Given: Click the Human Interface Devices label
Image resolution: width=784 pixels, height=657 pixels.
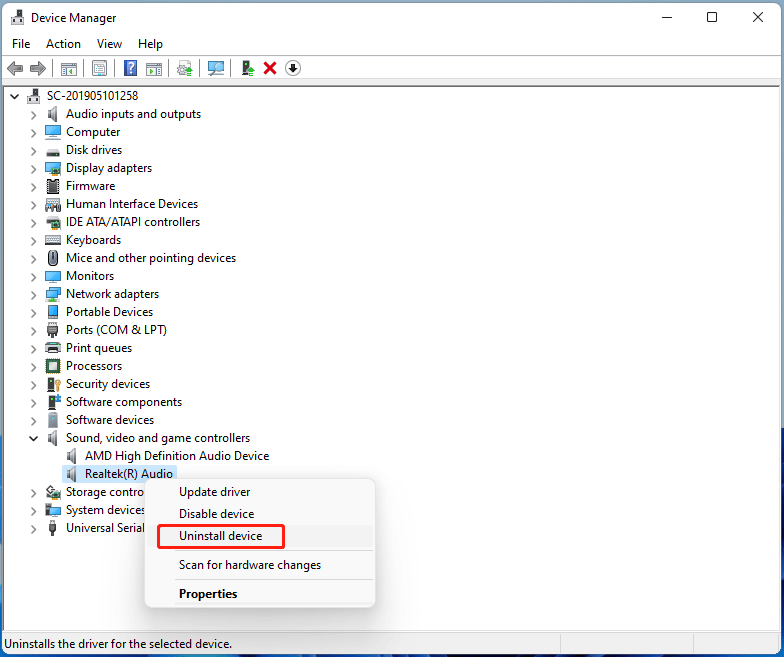Looking at the screenshot, I should point(132,204).
